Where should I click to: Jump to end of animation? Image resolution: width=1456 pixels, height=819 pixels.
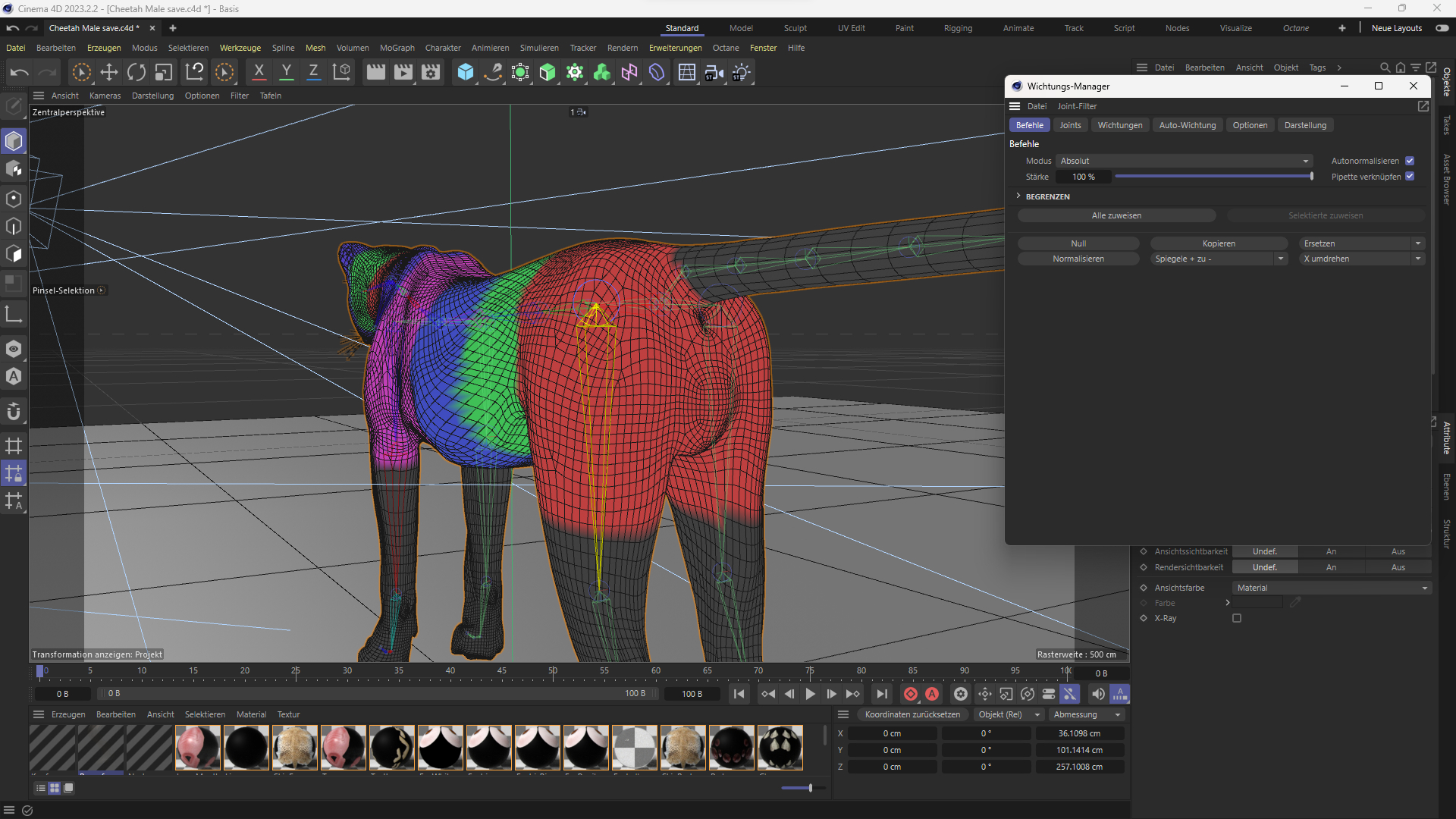pos(881,694)
